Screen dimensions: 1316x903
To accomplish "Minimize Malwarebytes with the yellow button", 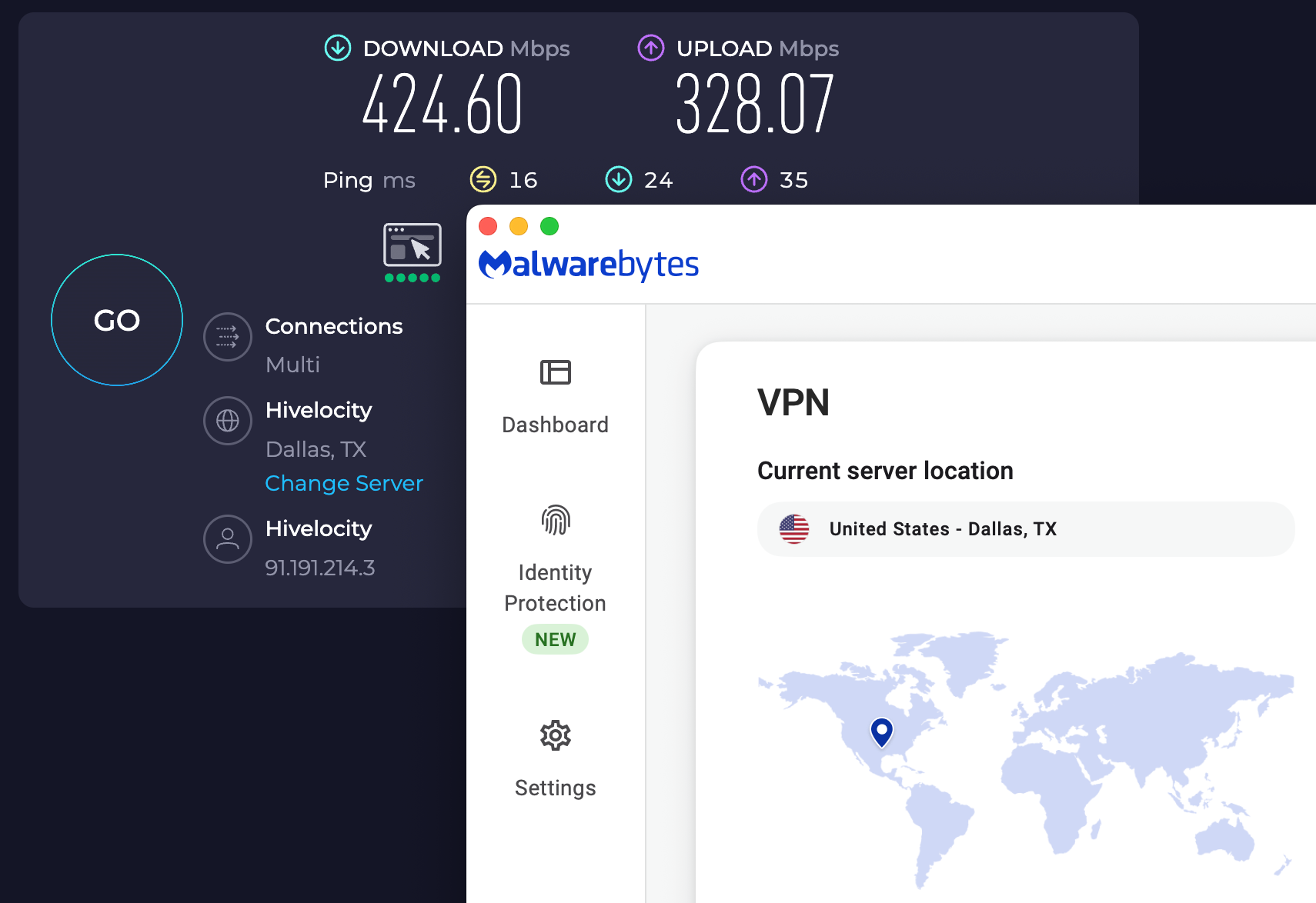I will 519,226.
